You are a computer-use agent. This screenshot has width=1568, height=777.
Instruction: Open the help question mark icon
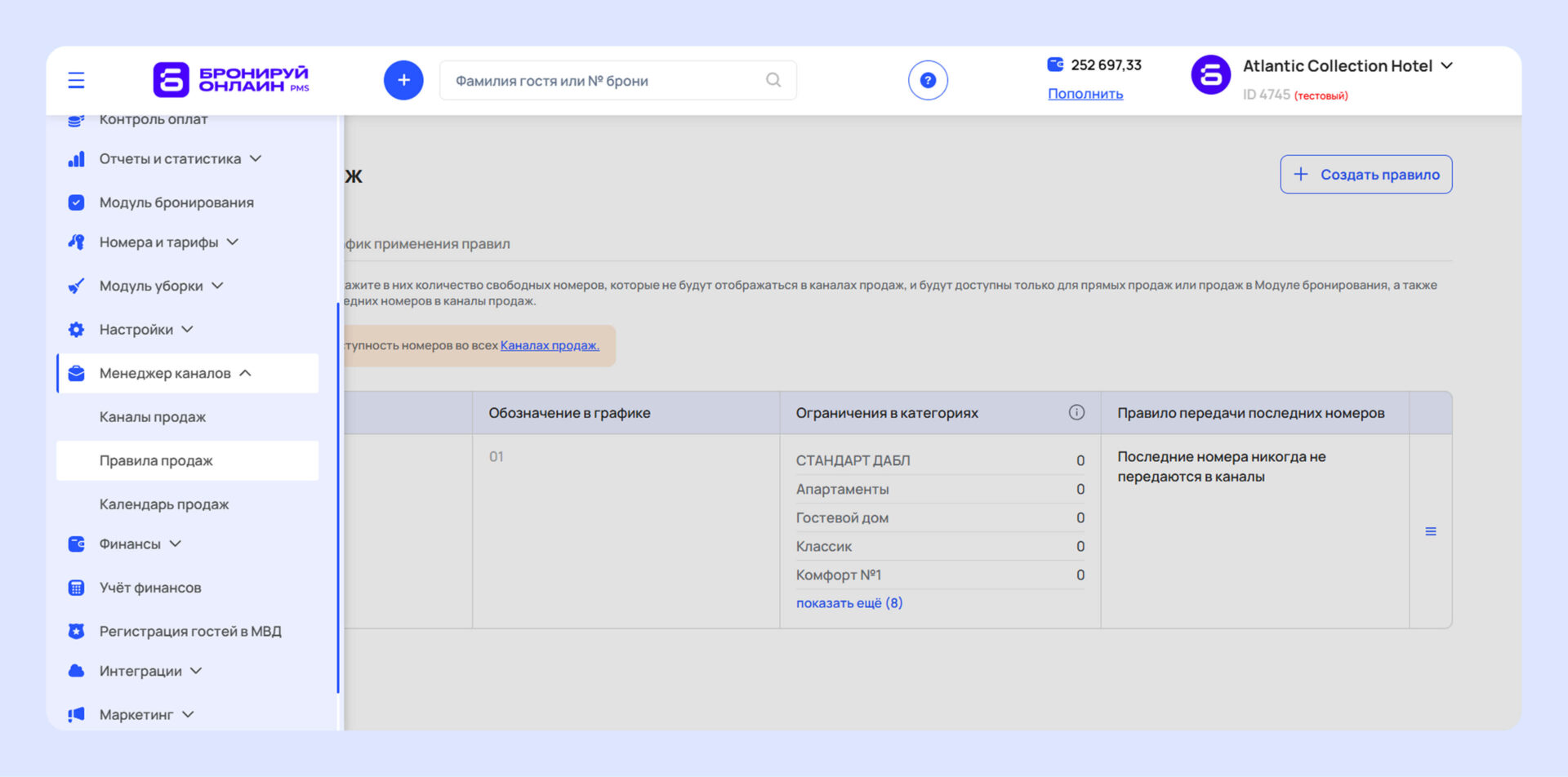click(928, 80)
